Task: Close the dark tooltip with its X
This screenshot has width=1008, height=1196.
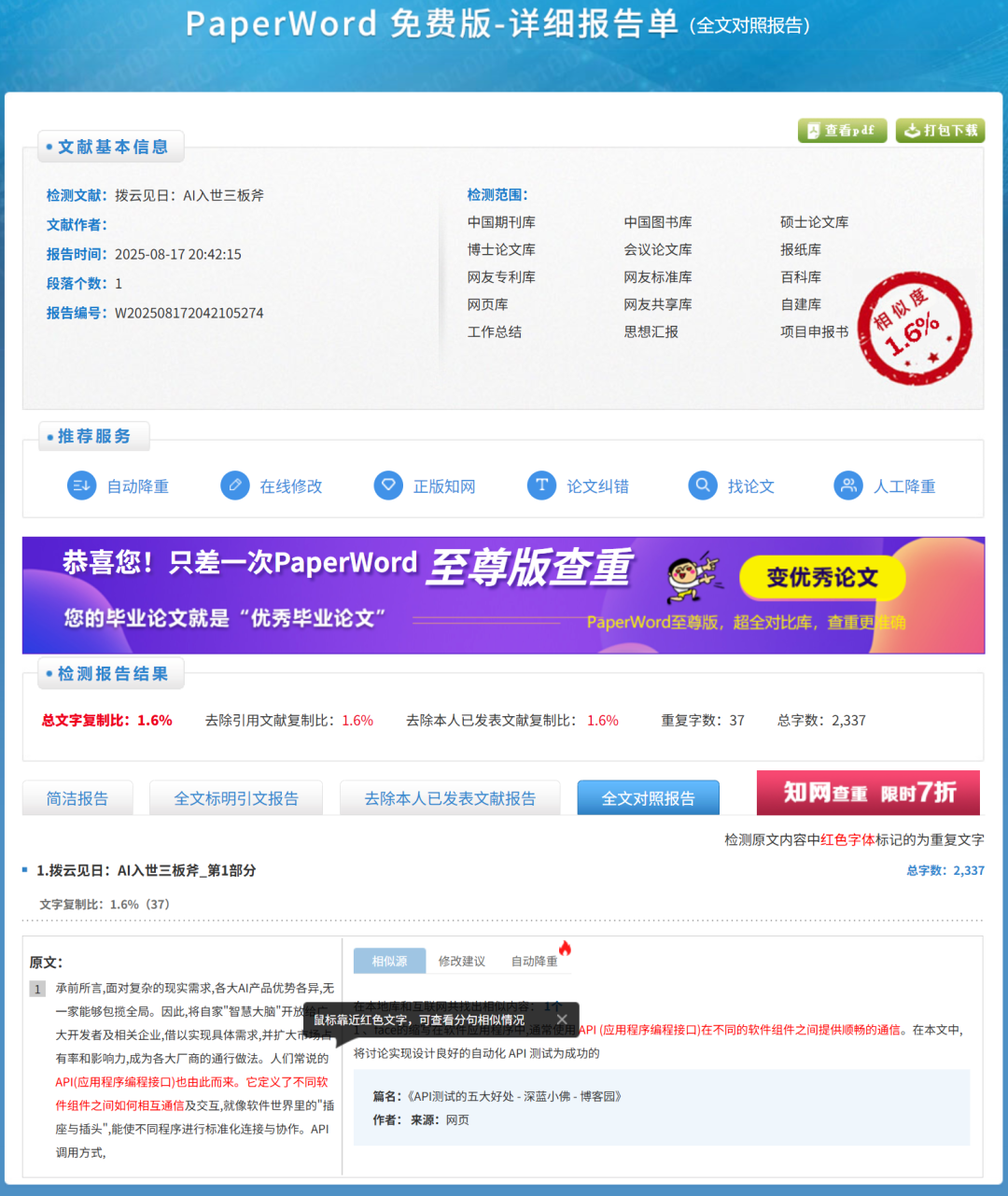Action: tap(562, 1020)
